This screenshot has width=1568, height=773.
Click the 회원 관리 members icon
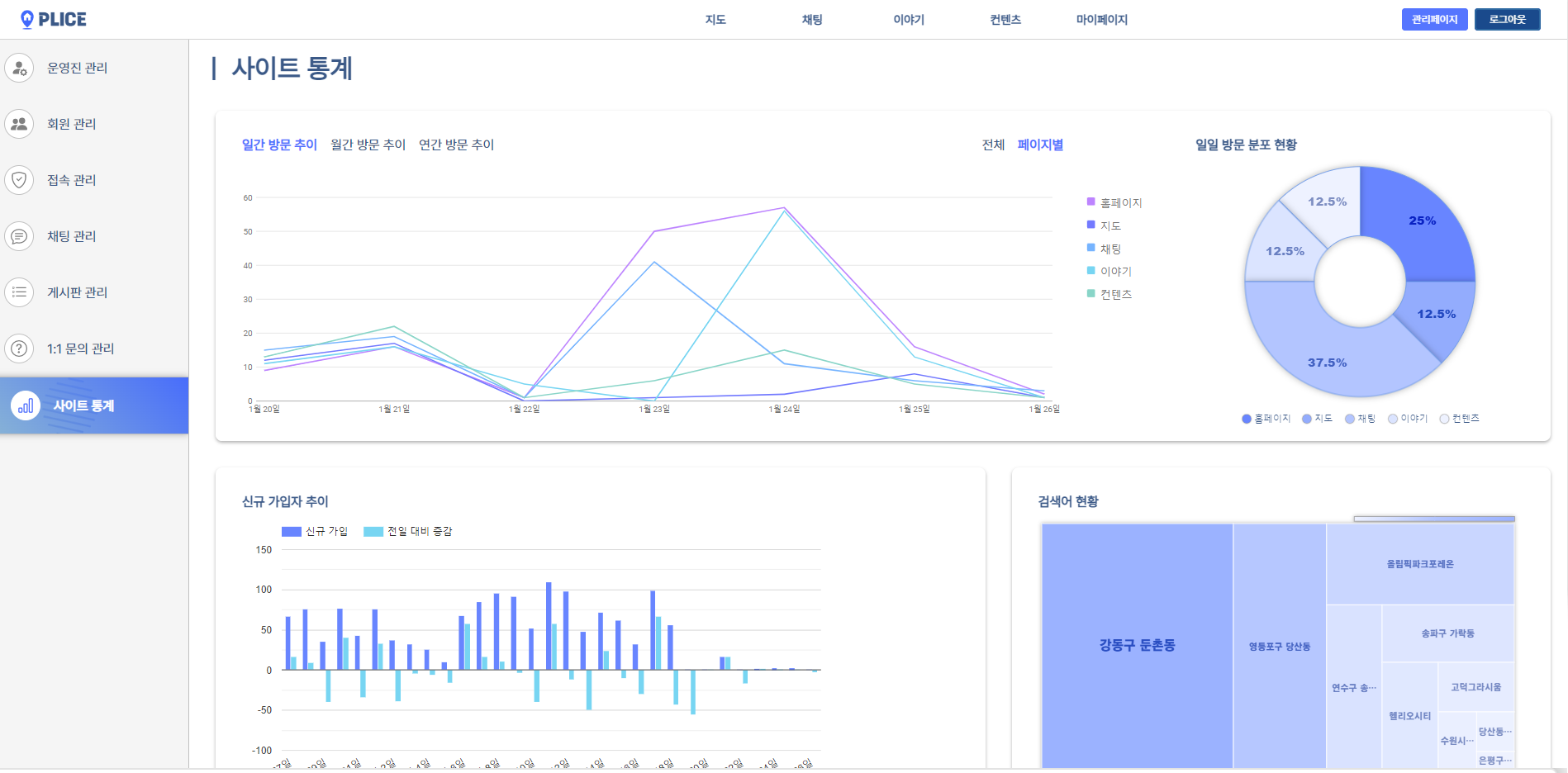coord(20,124)
